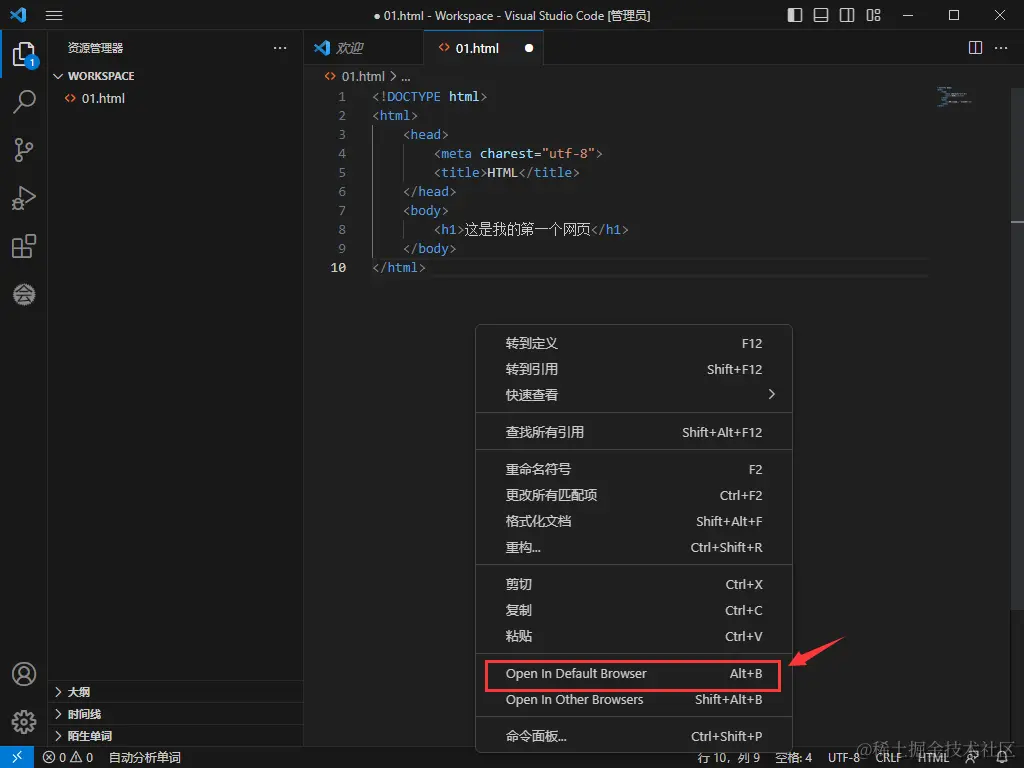
Task: Open the customize layout icon
Action: tap(874, 15)
